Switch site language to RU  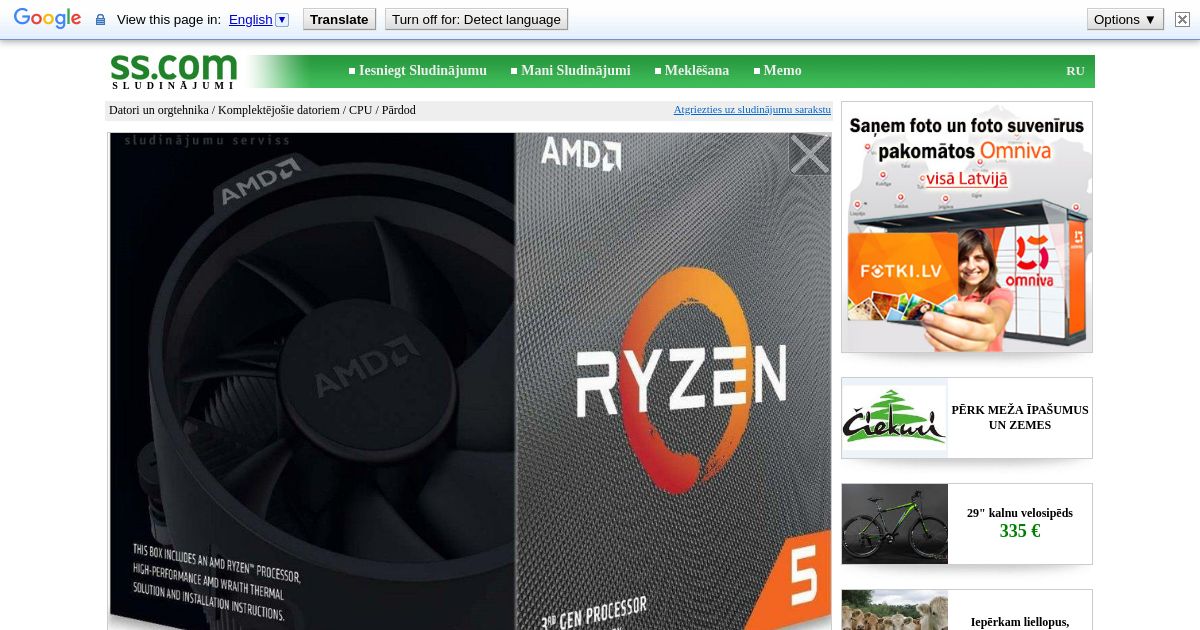1075,71
